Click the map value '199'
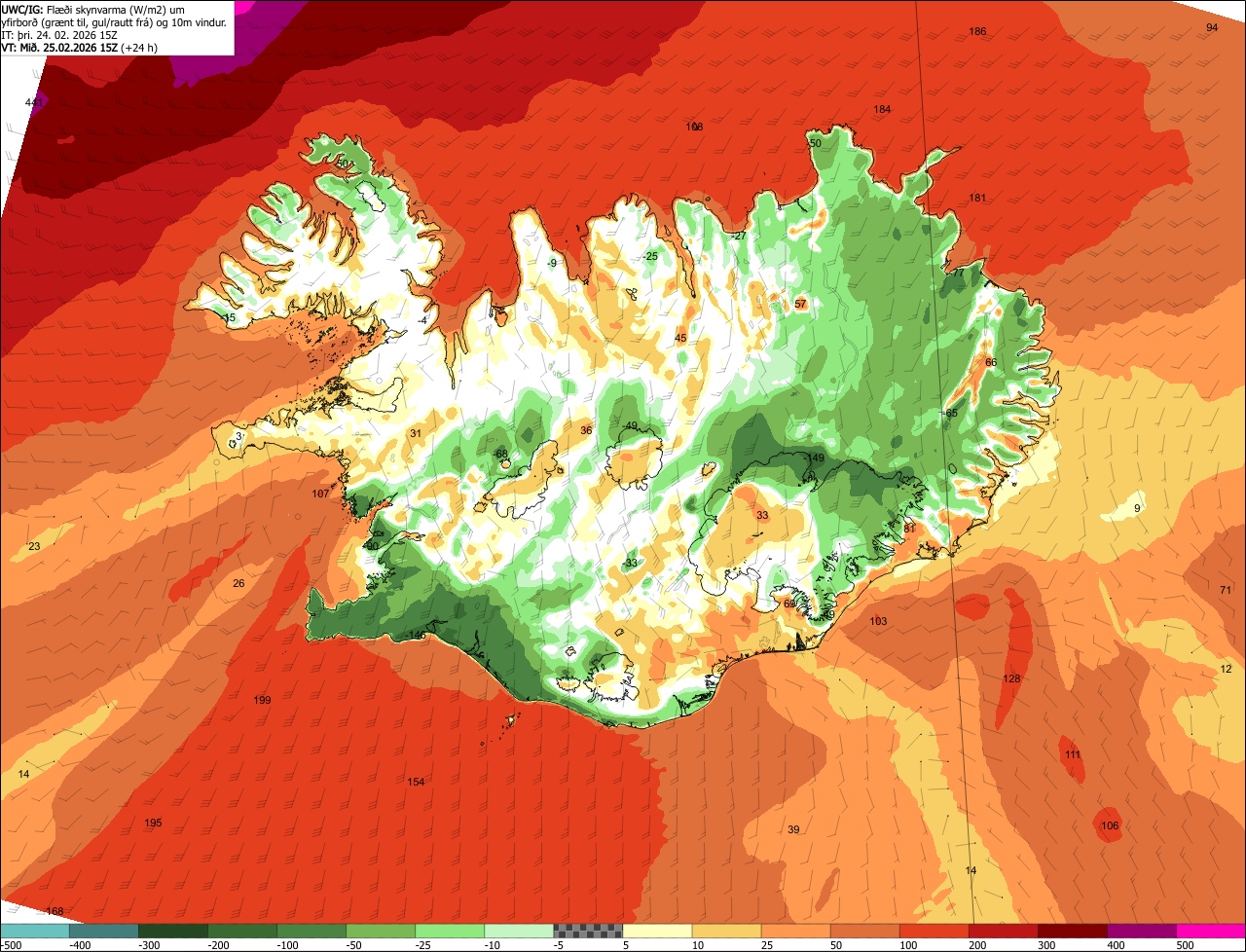 (x=262, y=700)
